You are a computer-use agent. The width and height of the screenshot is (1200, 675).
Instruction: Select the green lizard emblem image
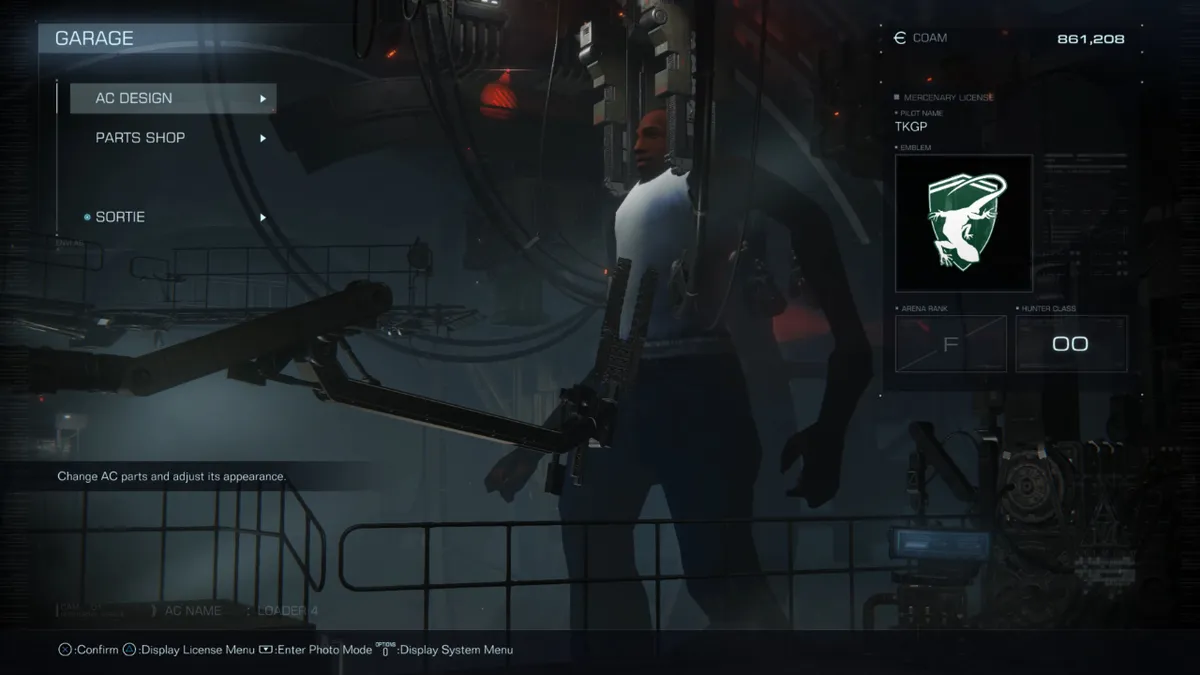[964, 222]
